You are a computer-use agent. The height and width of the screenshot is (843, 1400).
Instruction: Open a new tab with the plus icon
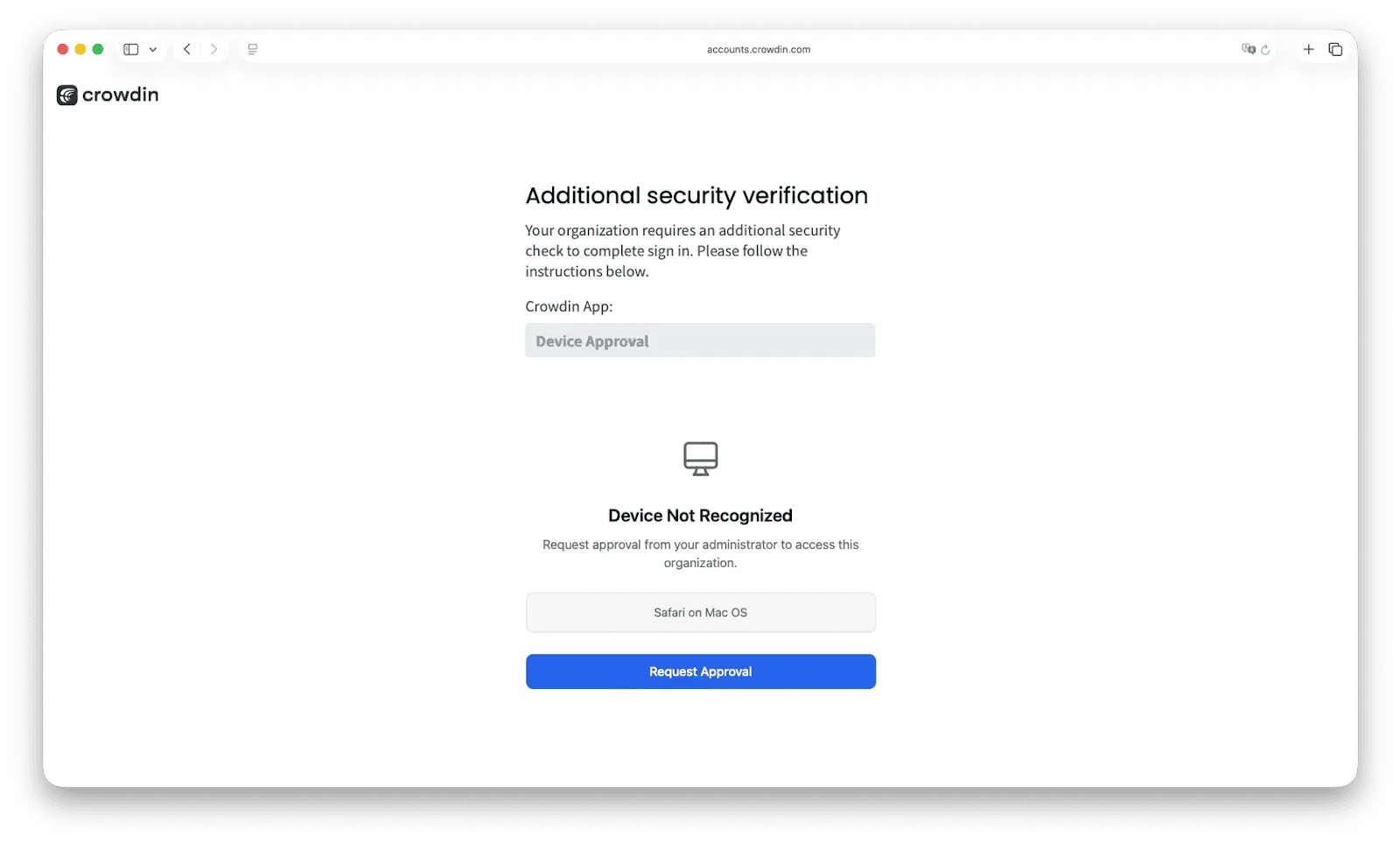click(1309, 49)
